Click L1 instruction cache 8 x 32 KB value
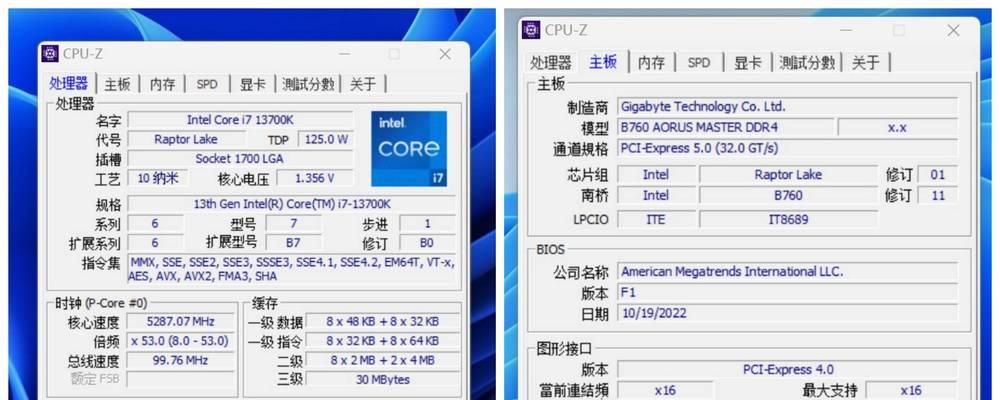Image resolution: width=1000 pixels, height=400 pixels. click(x=383, y=341)
